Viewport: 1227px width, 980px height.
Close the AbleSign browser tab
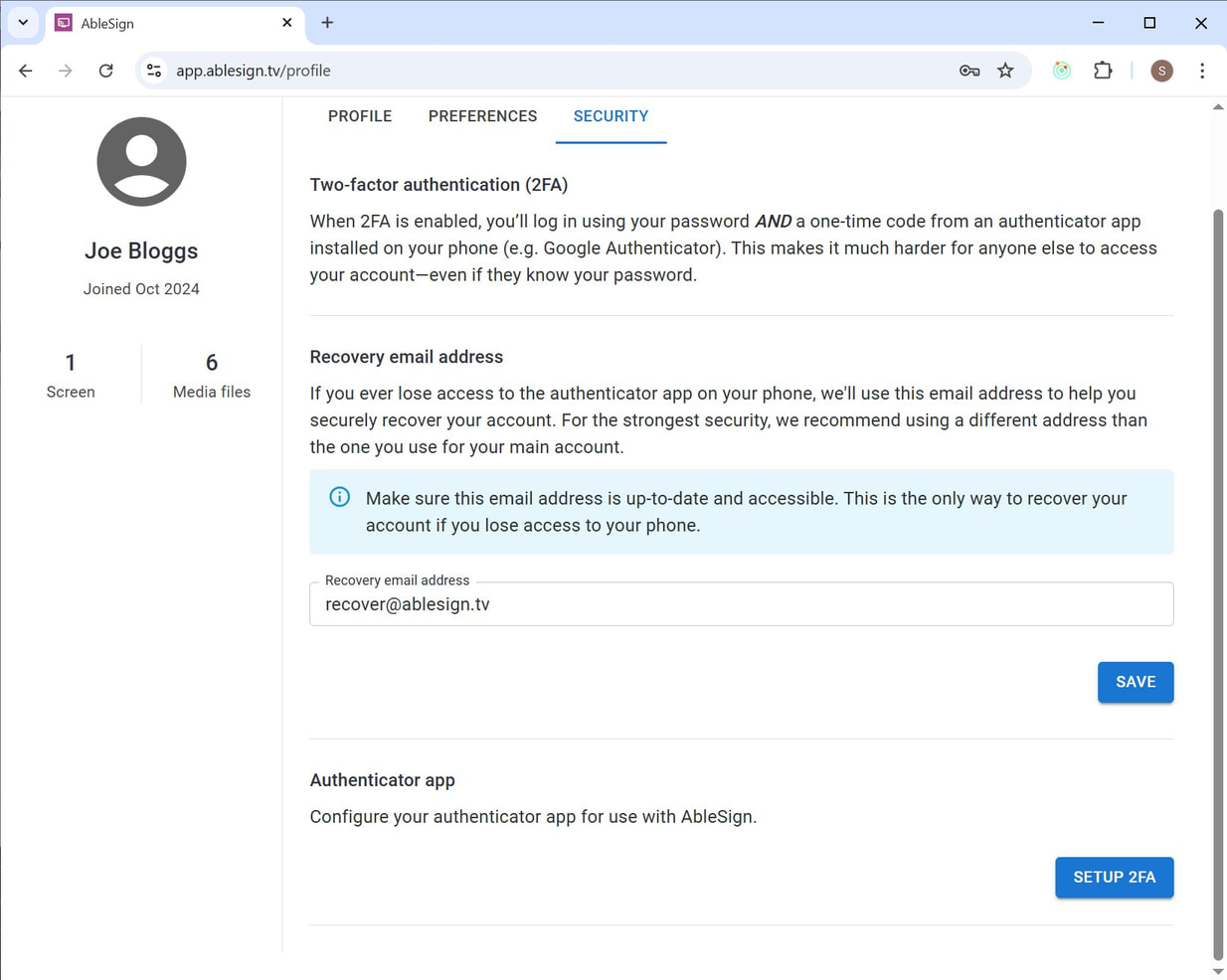pyautogui.click(x=287, y=23)
